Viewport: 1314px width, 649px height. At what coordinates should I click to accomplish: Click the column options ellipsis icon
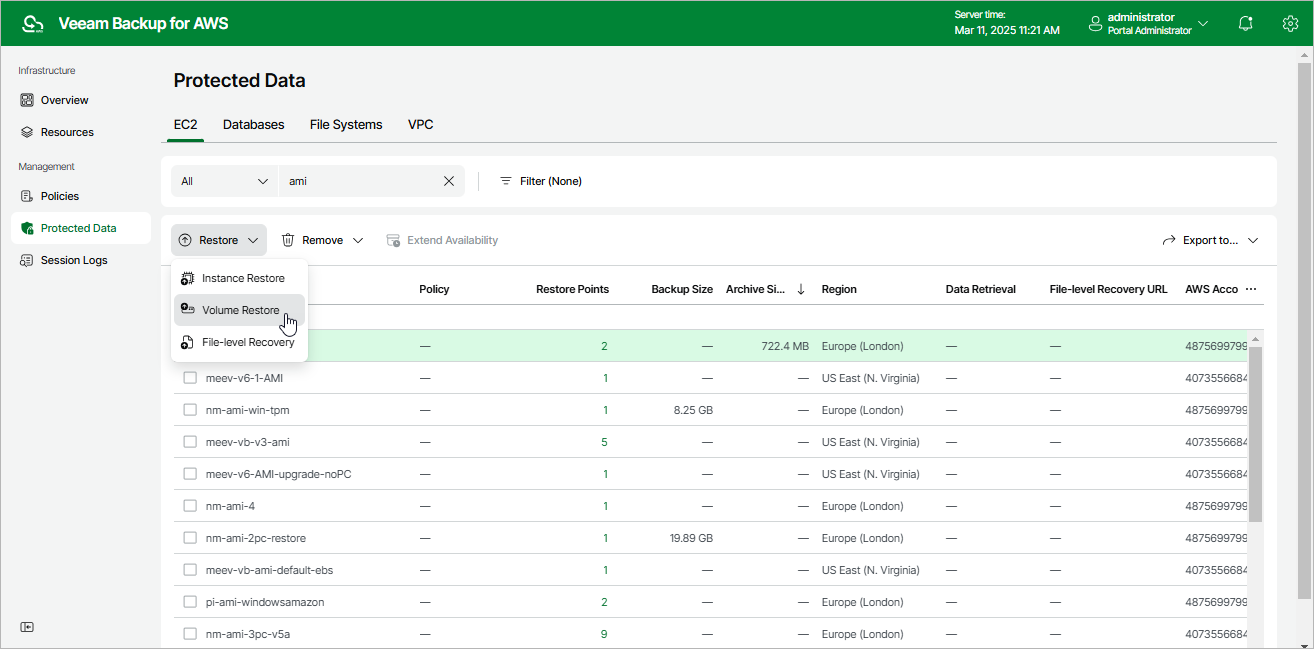point(1250,289)
